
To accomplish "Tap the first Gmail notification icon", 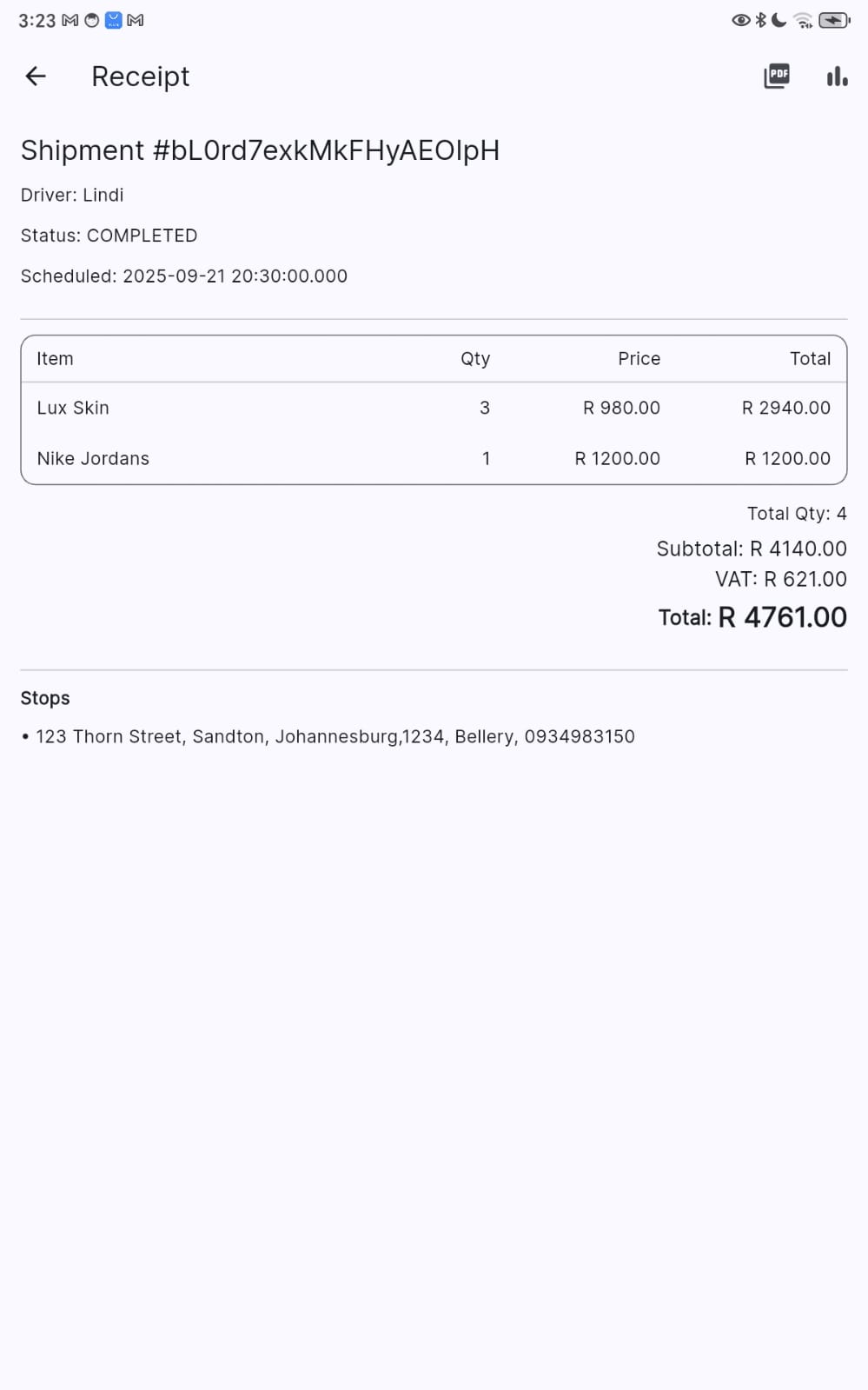I will coord(70,20).
